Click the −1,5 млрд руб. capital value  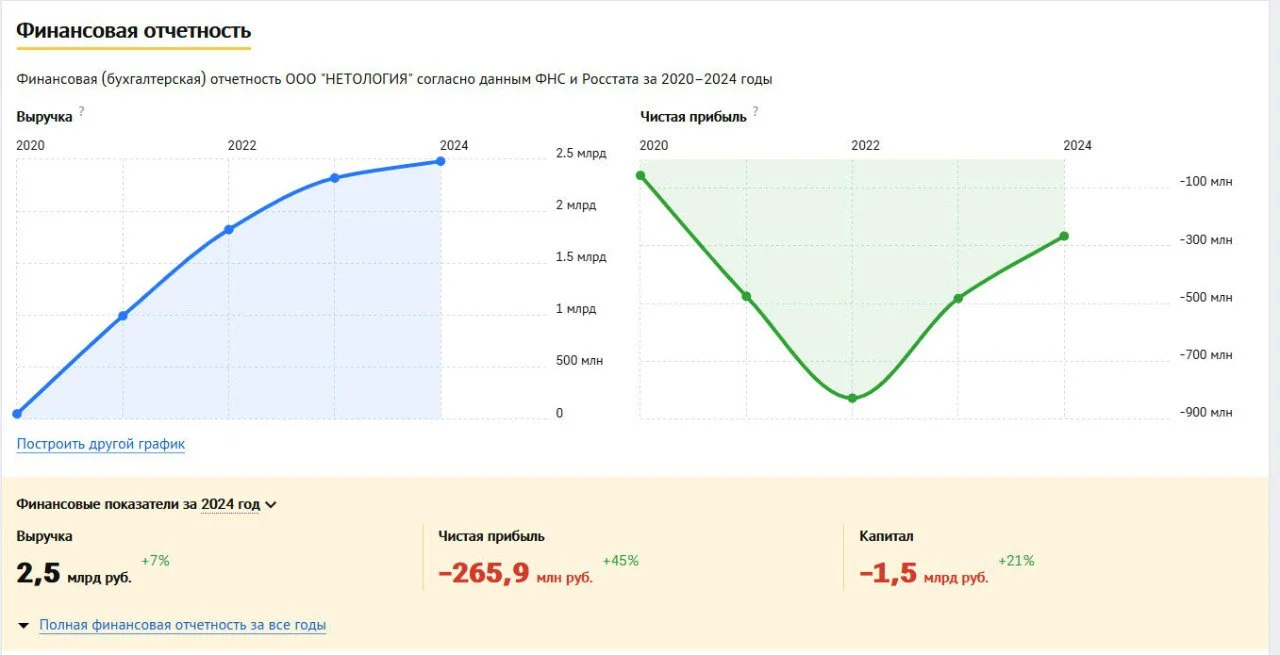923,574
